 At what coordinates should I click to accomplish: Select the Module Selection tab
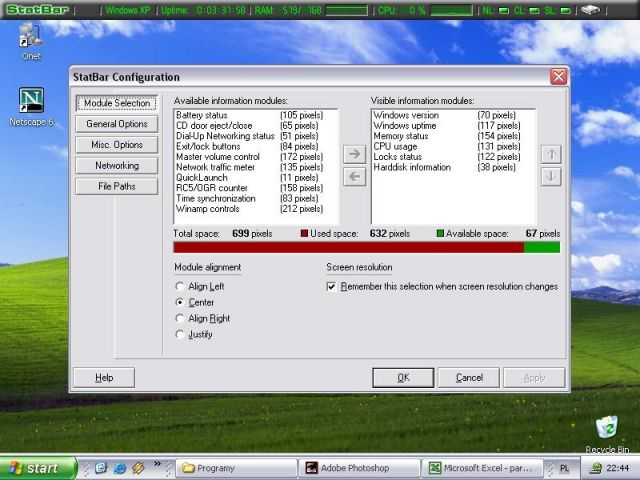click(117, 103)
